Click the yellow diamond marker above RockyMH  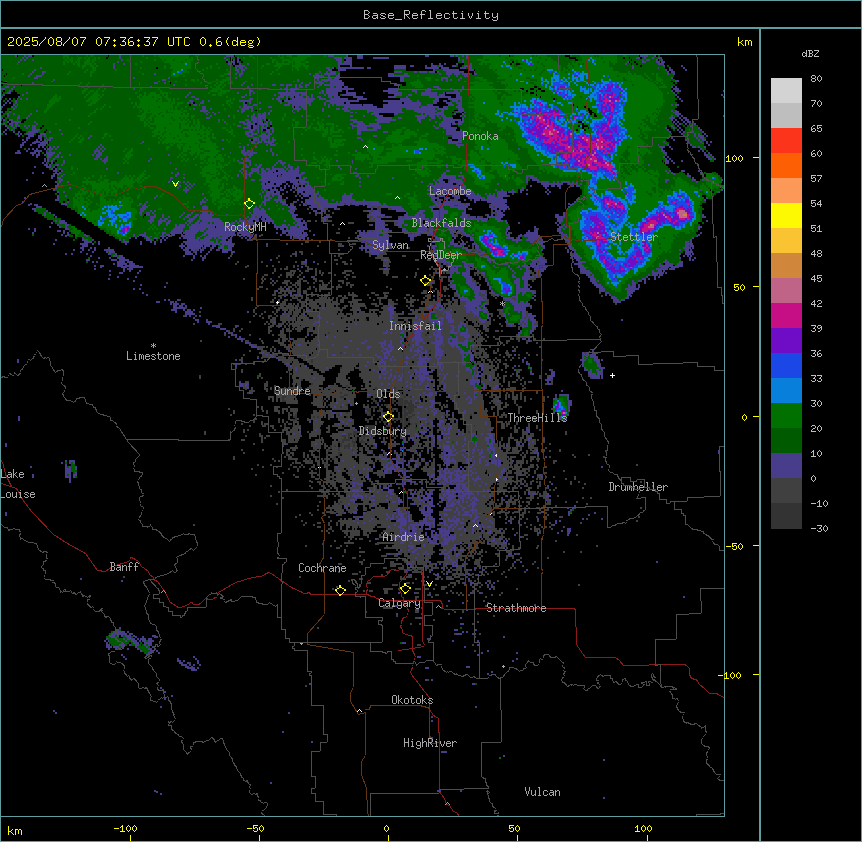[x=250, y=204]
